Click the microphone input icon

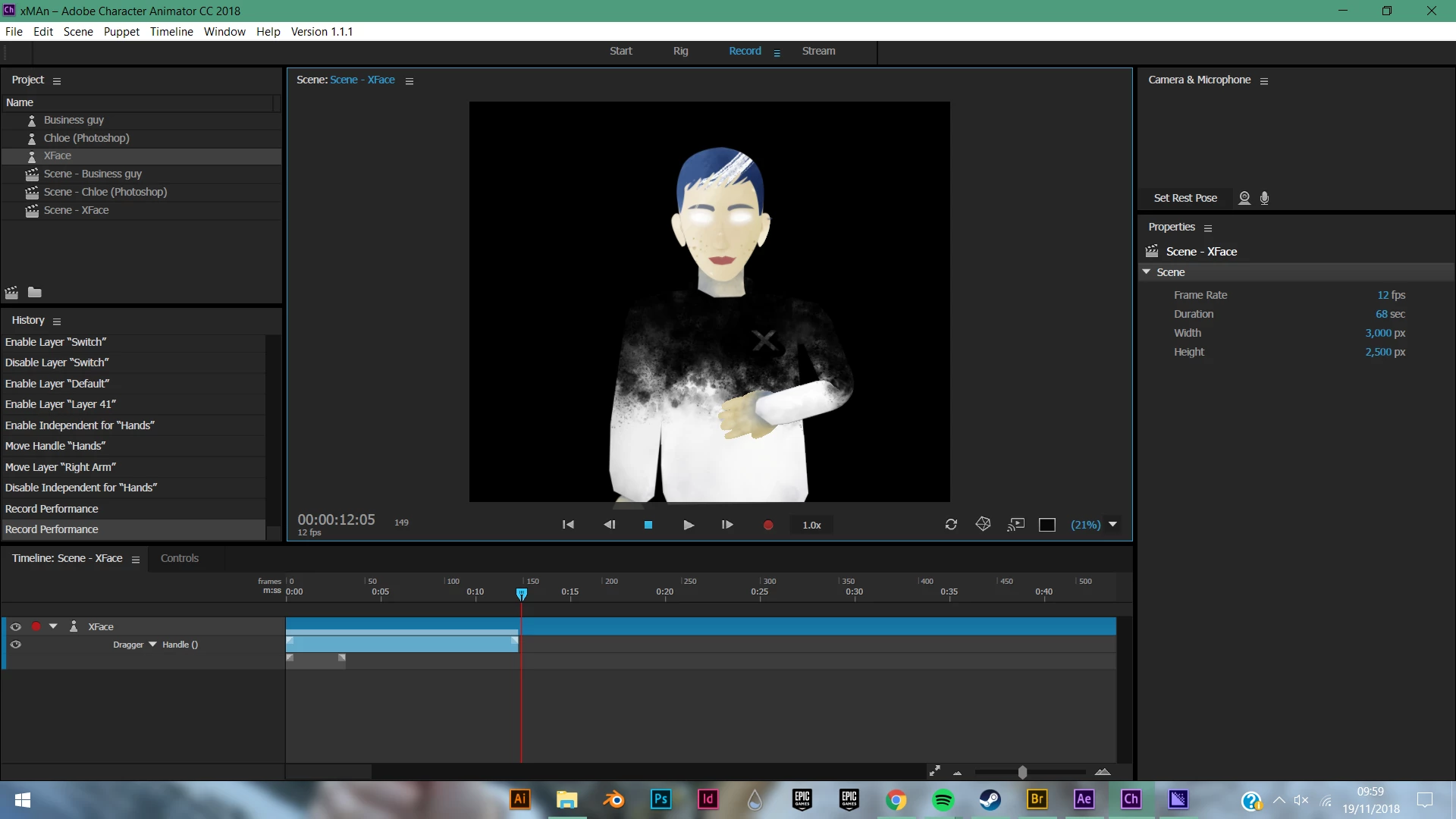1264,198
